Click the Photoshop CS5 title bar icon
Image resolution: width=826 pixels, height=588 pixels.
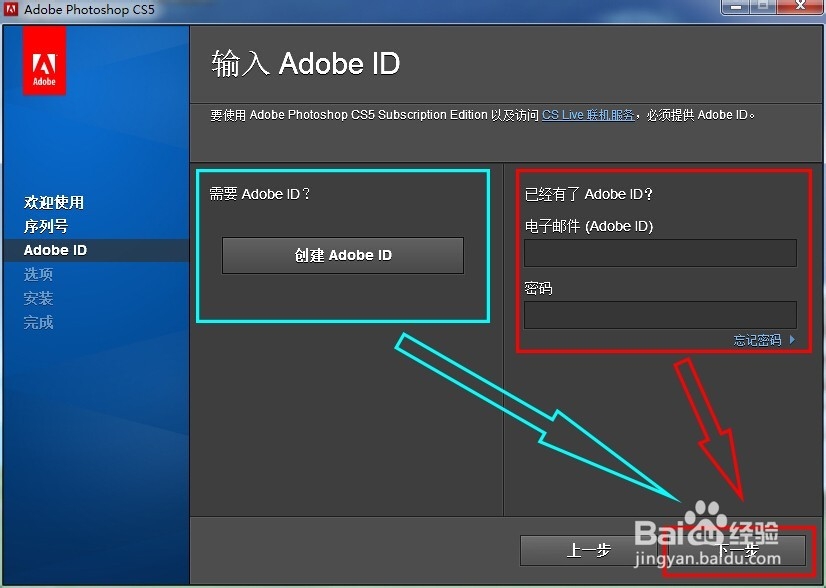pos(10,9)
